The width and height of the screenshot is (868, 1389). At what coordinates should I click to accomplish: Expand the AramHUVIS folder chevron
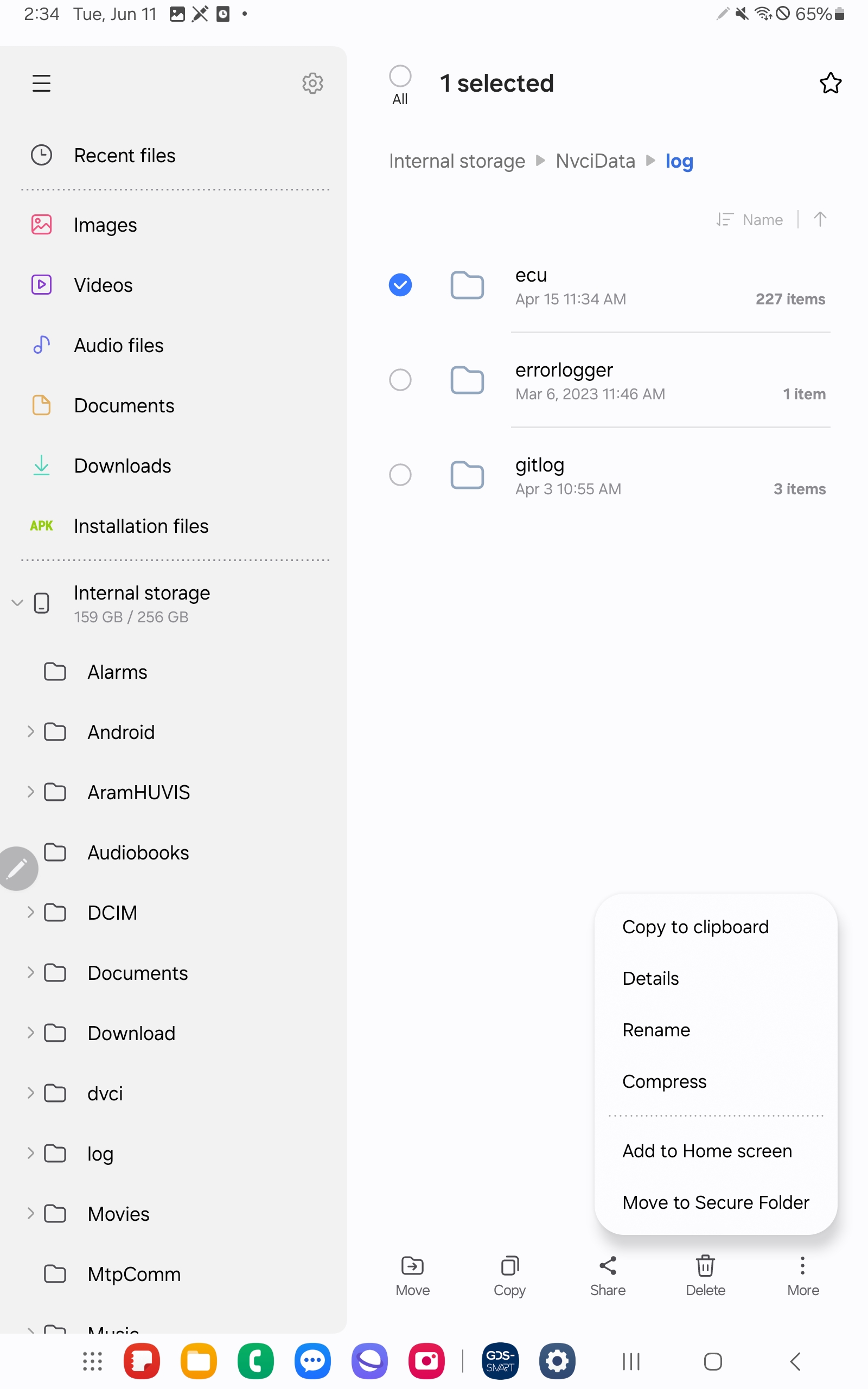pyautogui.click(x=30, y=792)
